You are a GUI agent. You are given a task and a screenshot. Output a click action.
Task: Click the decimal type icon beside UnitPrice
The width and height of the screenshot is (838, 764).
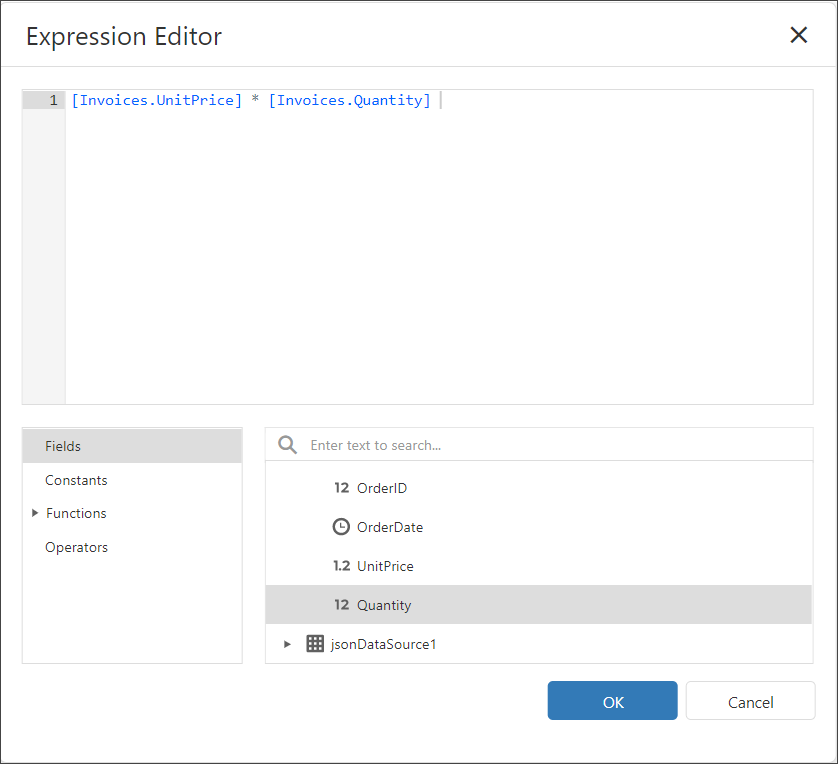pyautogui.click(x=341, y=566)
